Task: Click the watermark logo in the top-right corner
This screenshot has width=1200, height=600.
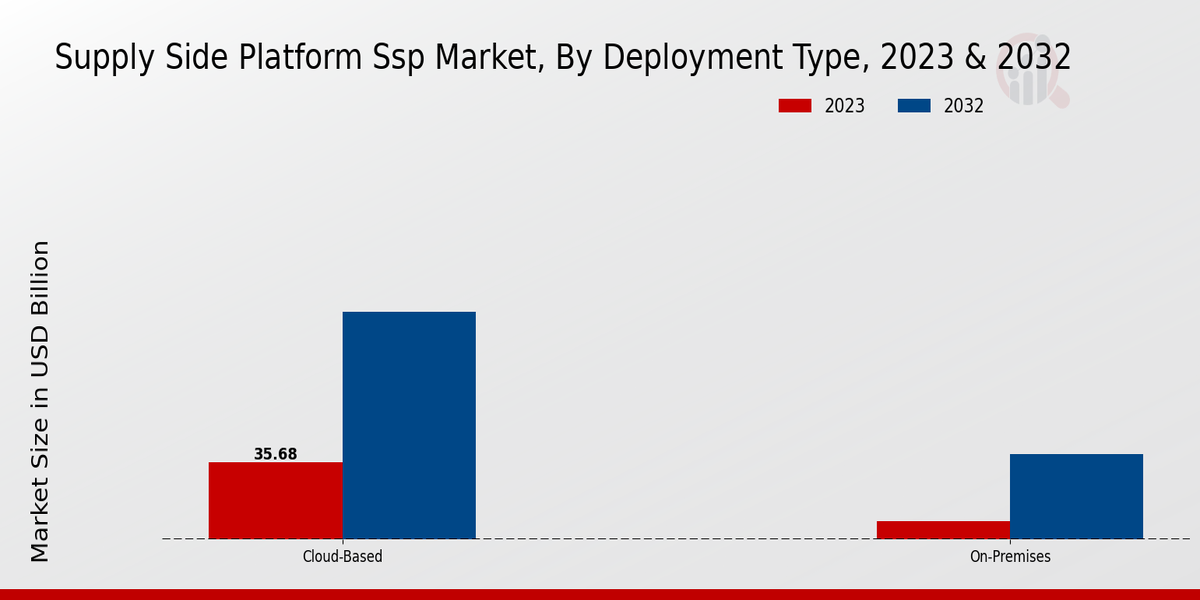Action: click(1037, 78)
